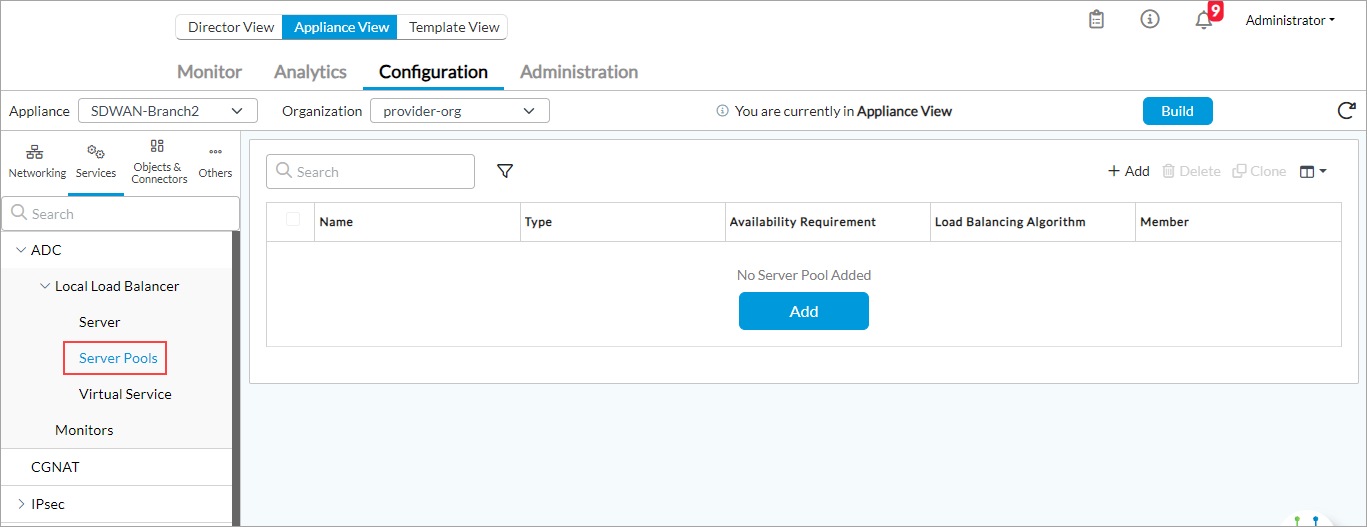
Task: Open the filter funnel icon
Action: point(505,172)
